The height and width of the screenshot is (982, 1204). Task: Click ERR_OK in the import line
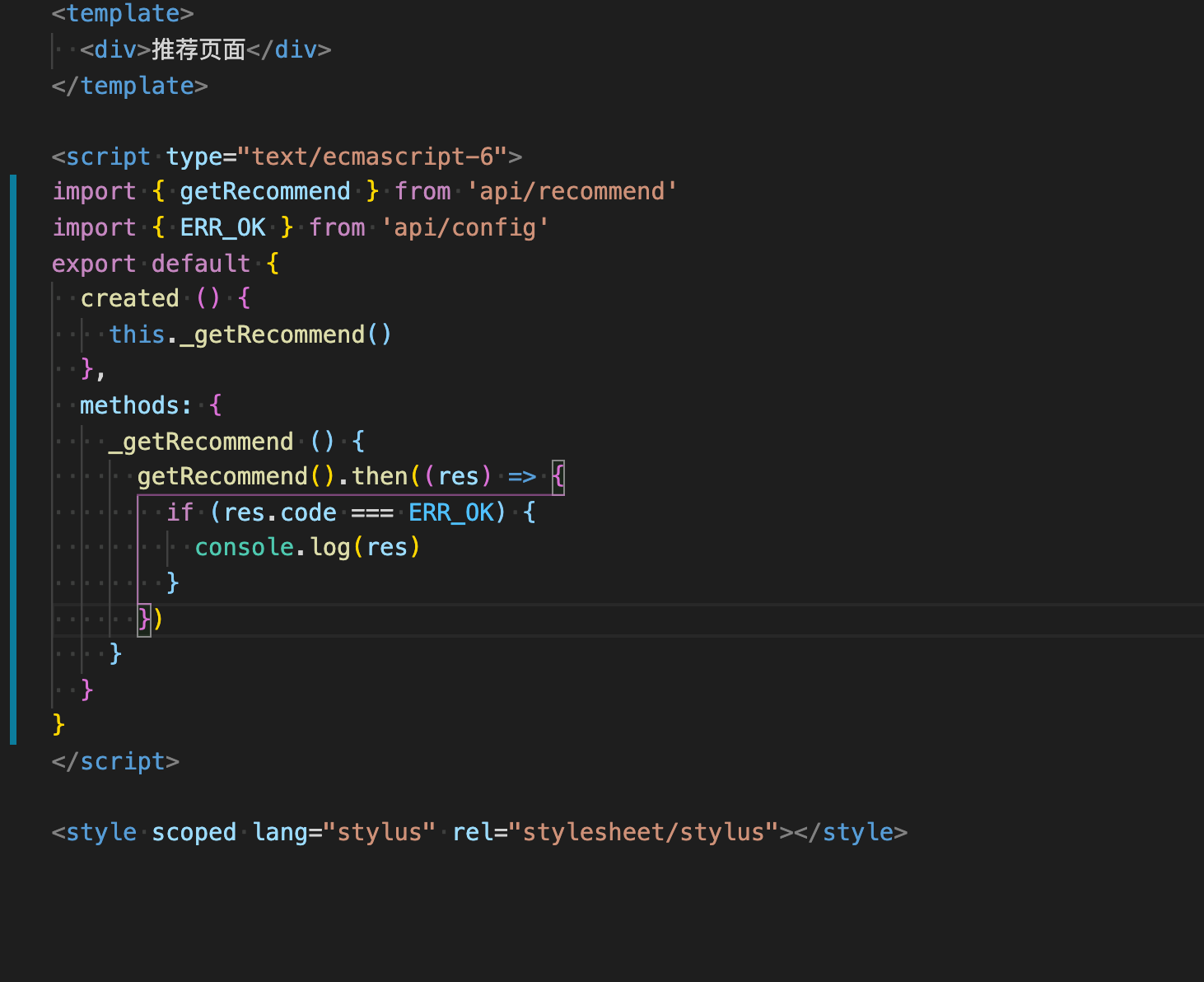223,227
